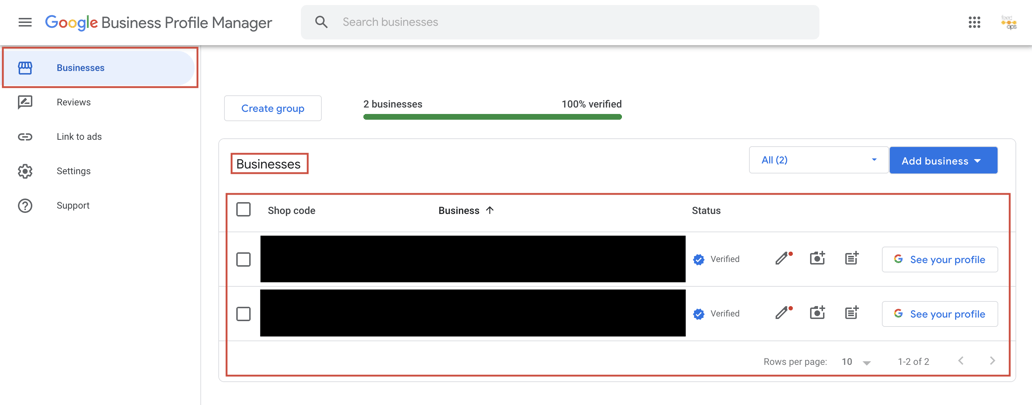Viewport: 1032px width, 405px height.
Task: Click the 100% verified text
Action: click(592, 104)
